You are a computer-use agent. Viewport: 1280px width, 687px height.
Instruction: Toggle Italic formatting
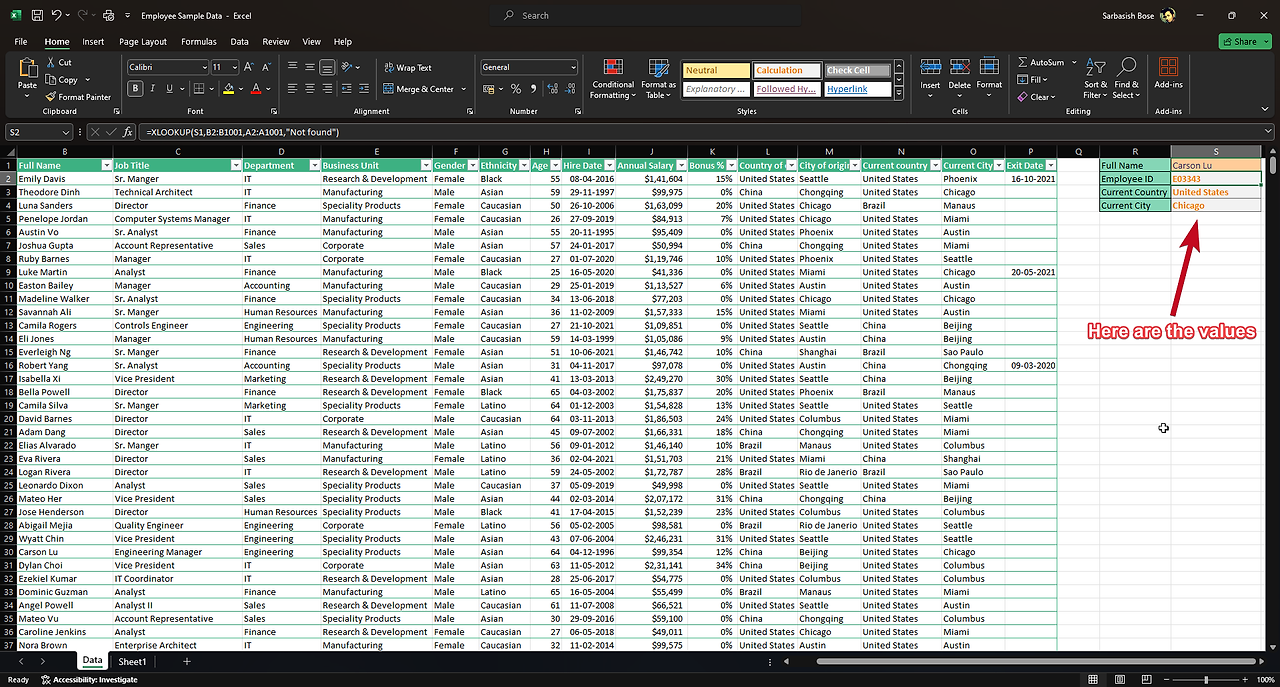[153, 89]
